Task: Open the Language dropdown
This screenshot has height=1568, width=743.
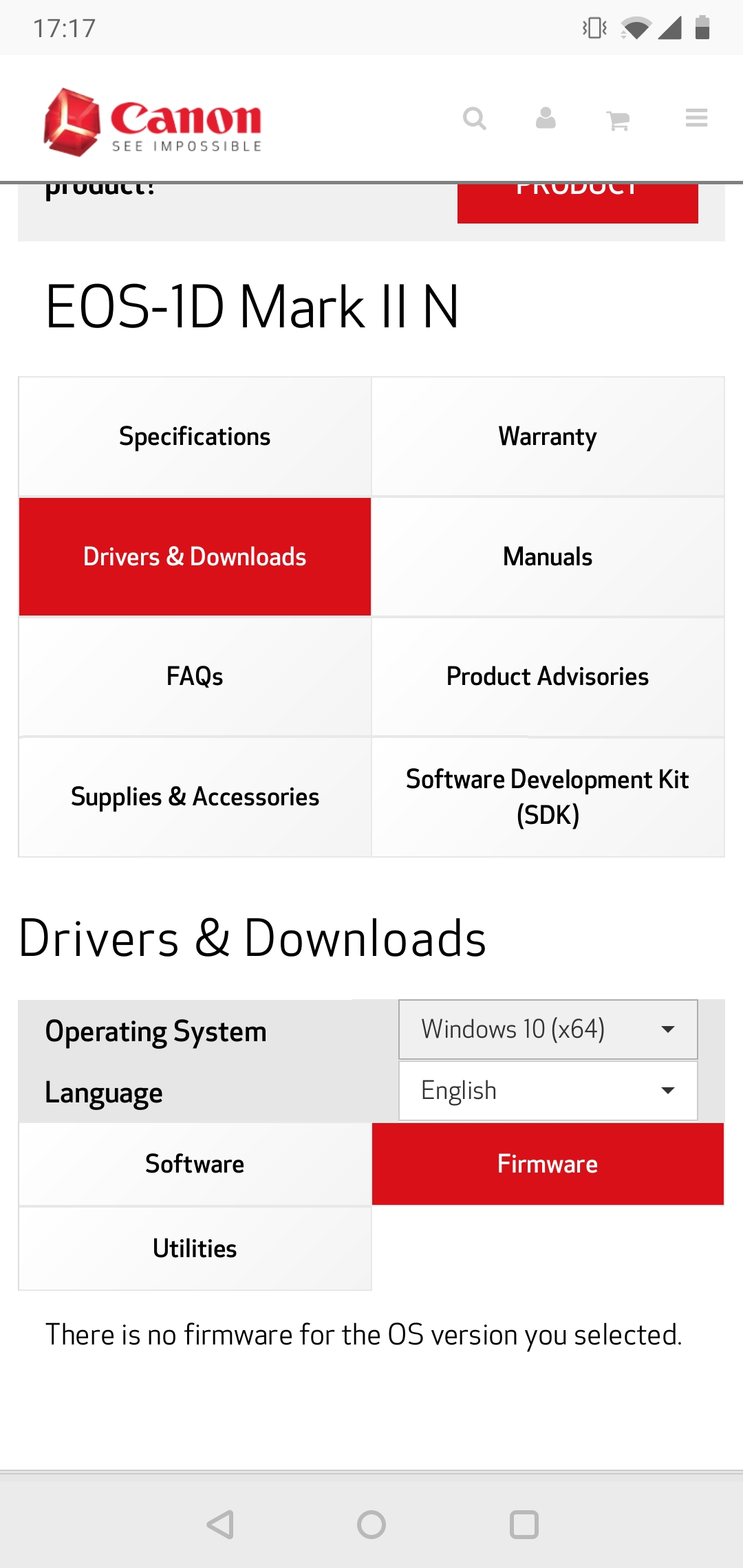Action: [x=547, y=1090]
